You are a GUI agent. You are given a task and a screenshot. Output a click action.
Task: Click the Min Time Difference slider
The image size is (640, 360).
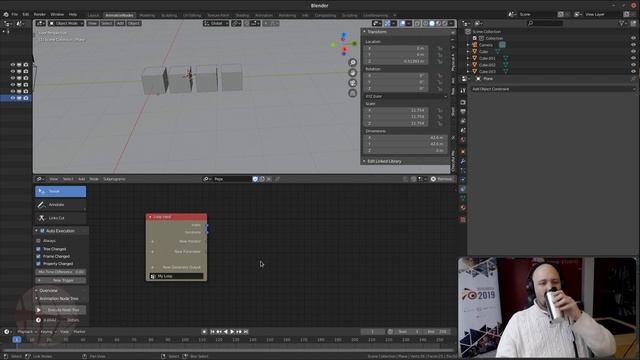(61, 272)
